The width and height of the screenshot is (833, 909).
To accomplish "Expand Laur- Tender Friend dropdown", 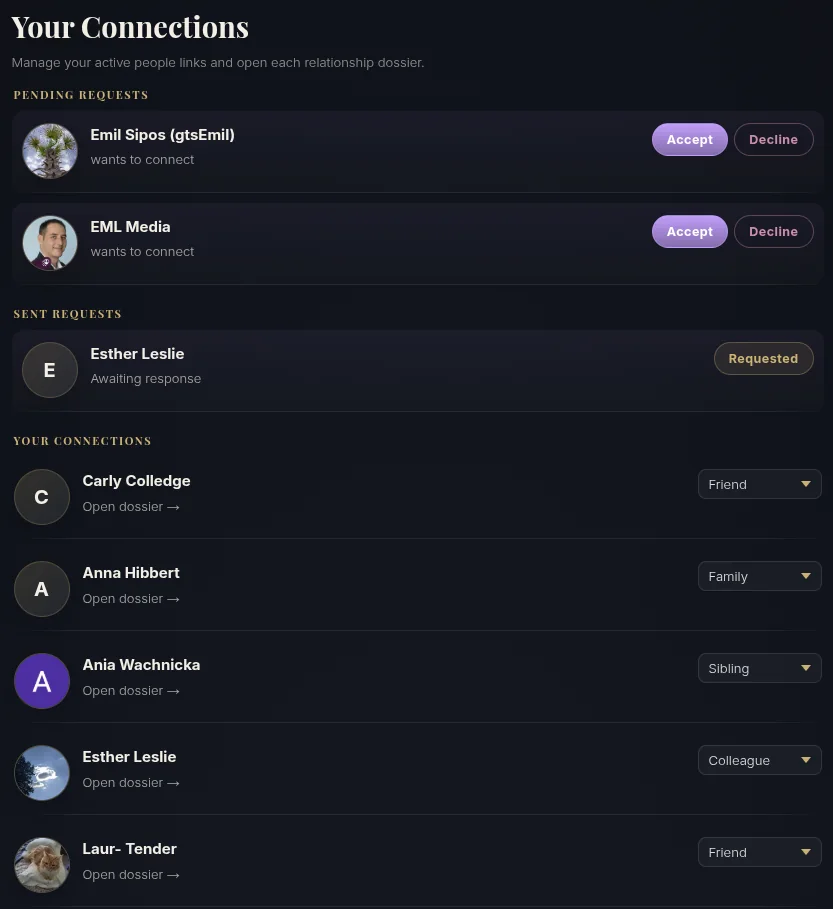I will click(x=759, y=852).
